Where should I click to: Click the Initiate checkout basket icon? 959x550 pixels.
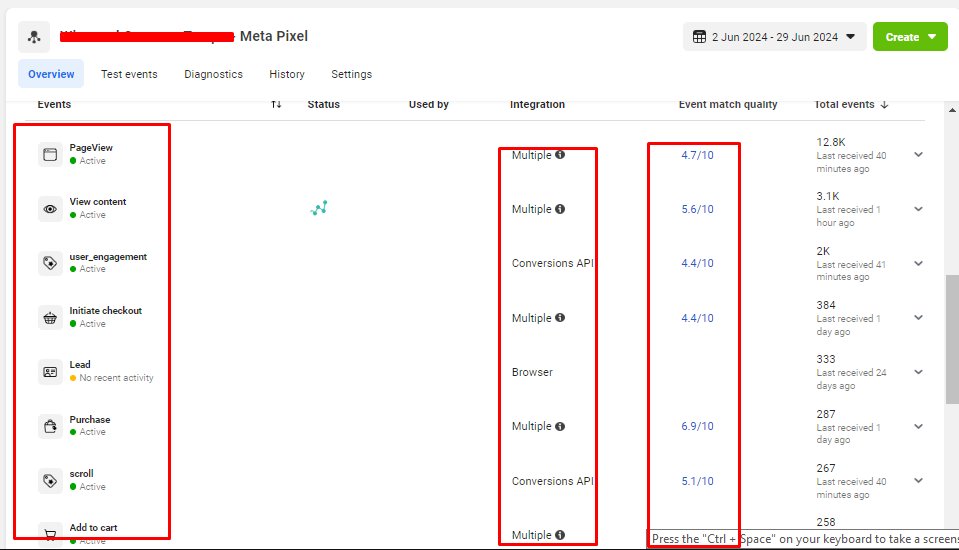click(50, 318)
